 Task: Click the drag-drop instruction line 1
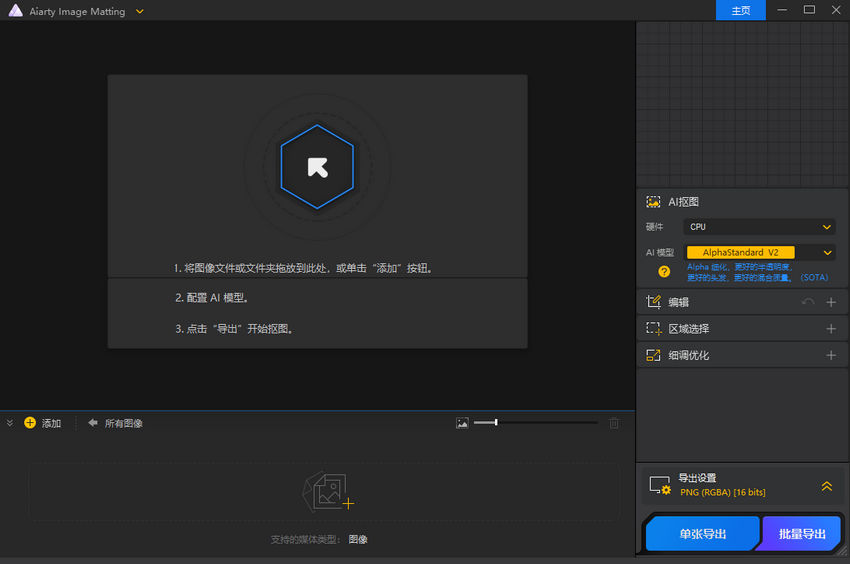pyautogui.click(x=302, y=268)
